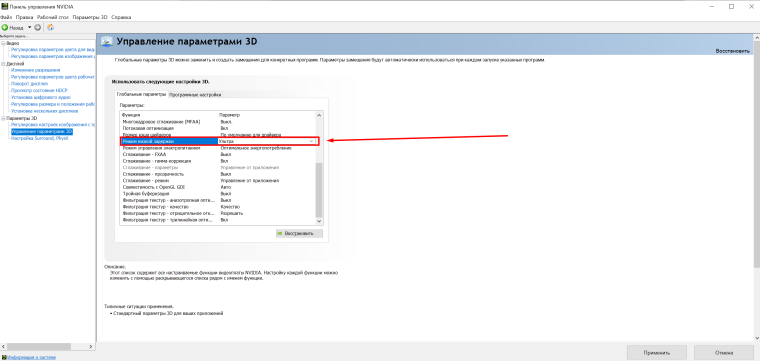760x361 pixels.
Task: Click the NVIDIA logo icon in title bar
Action: click(x=4, y=7)
